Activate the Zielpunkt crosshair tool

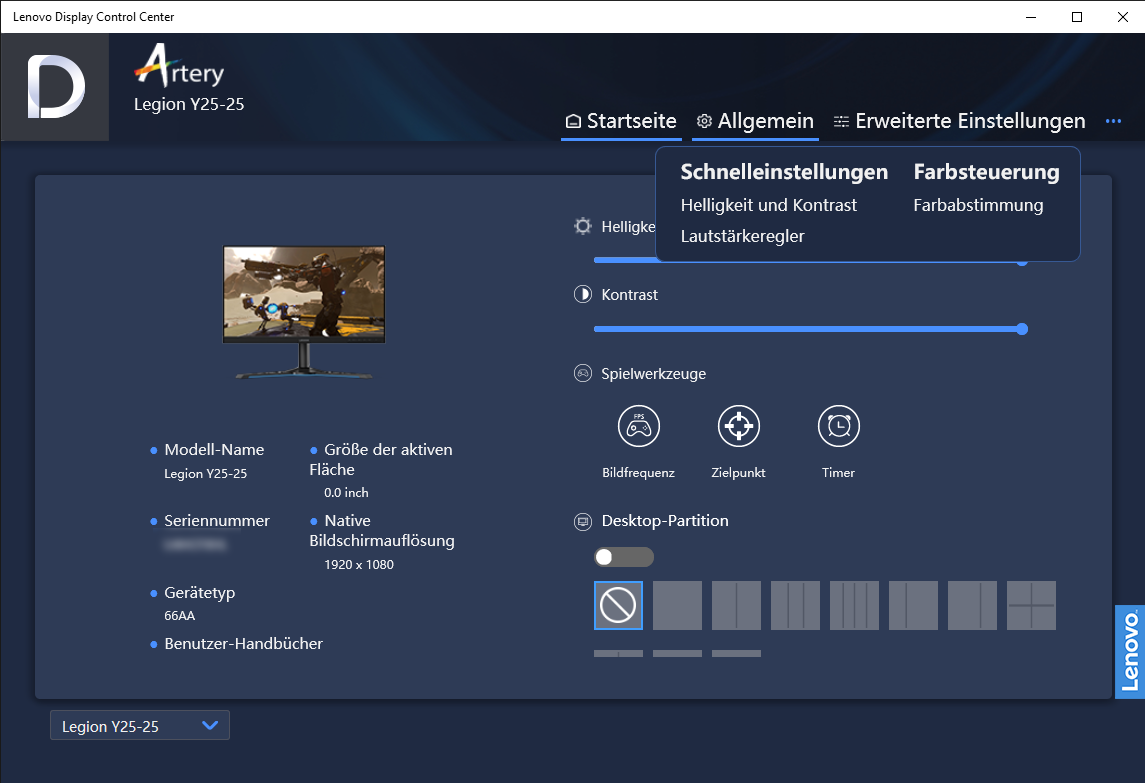pyautogui.click(x=739, y=427)
